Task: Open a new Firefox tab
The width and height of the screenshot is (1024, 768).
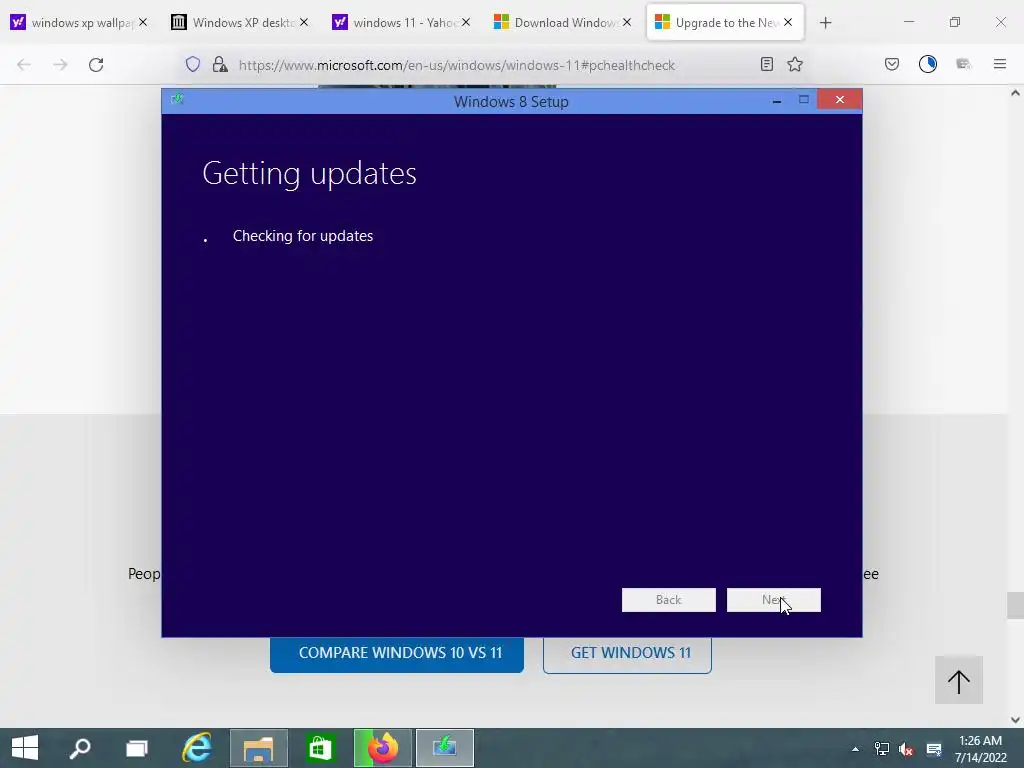Action: pyautogui.click(x=825, y=23)
